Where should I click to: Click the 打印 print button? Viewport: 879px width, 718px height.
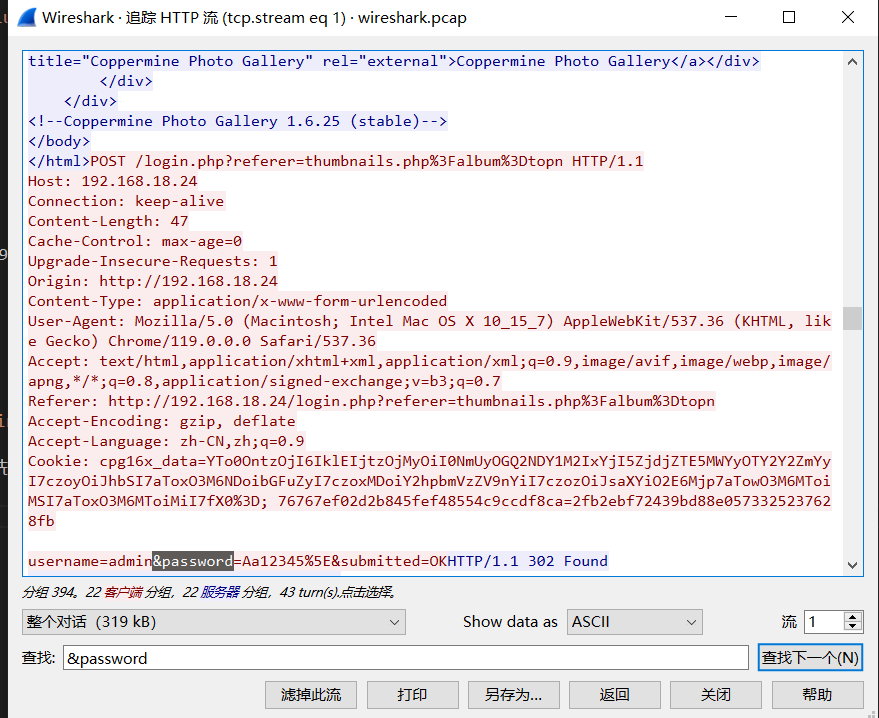(x=412, y=695)
